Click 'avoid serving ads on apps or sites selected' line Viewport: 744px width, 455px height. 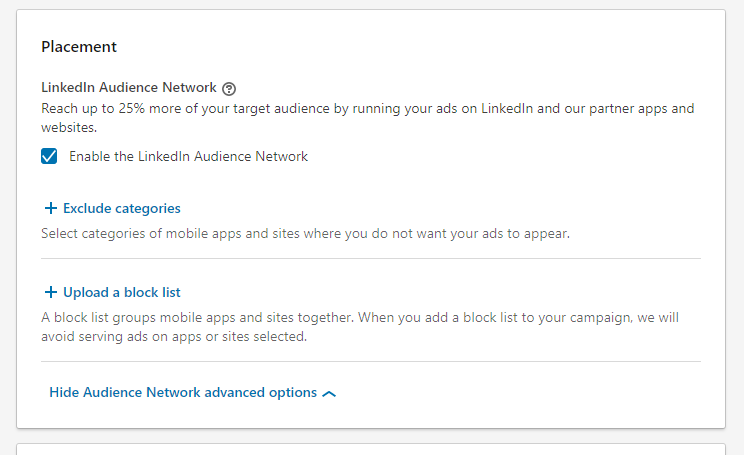(x=173, y=337)
